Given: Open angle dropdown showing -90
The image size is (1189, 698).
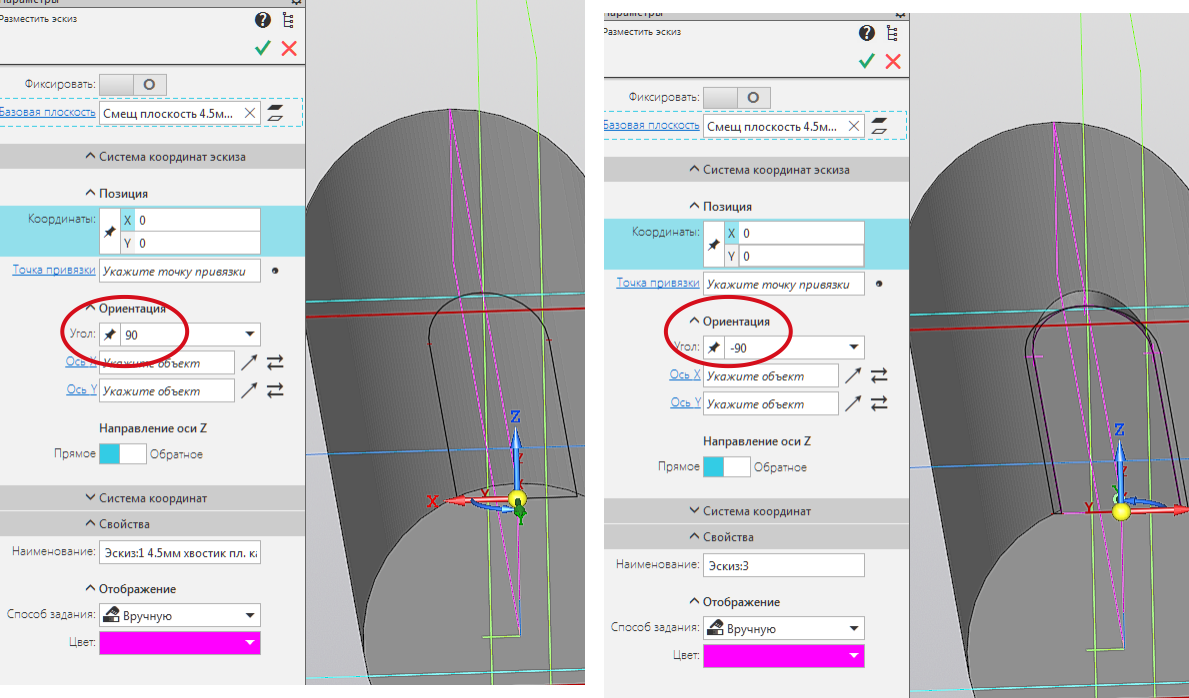Looking at the screenshot, I should (854, 347).
